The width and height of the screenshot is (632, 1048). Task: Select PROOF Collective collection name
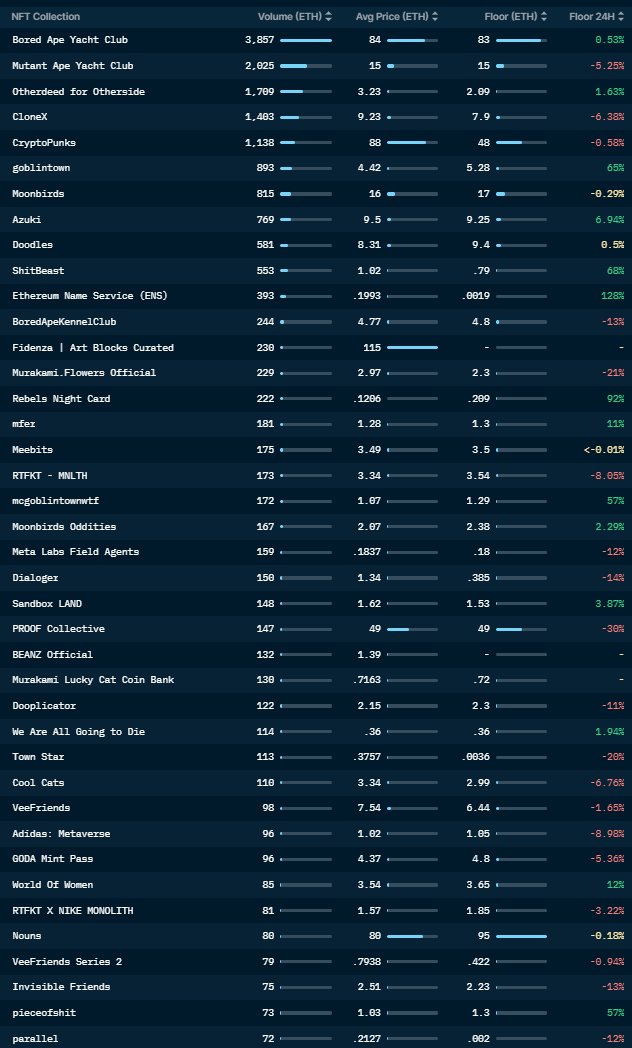click(58, 629)
